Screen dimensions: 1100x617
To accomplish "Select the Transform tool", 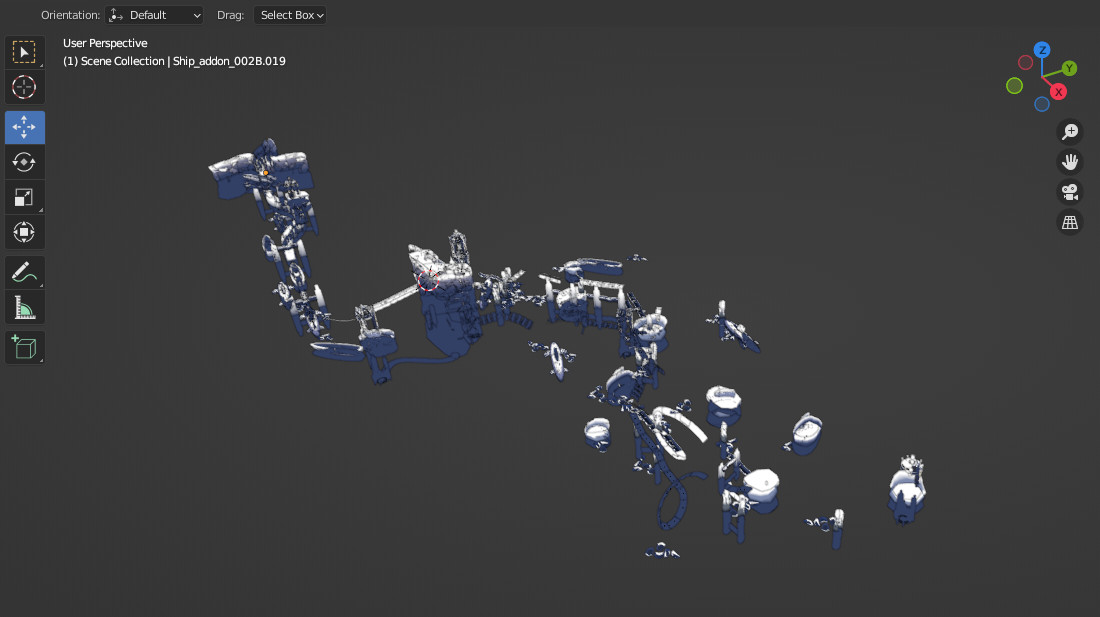I will [24, 232].
